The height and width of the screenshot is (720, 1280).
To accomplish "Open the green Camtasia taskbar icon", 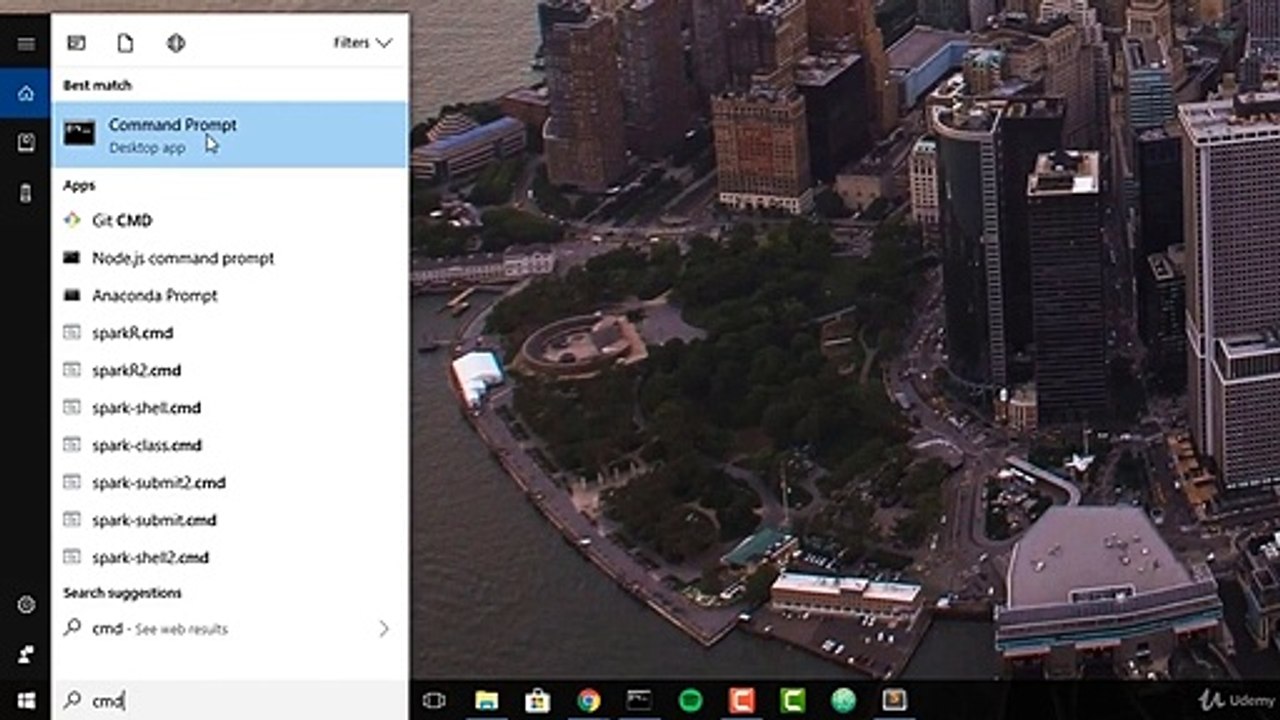I will pos(793,701).
